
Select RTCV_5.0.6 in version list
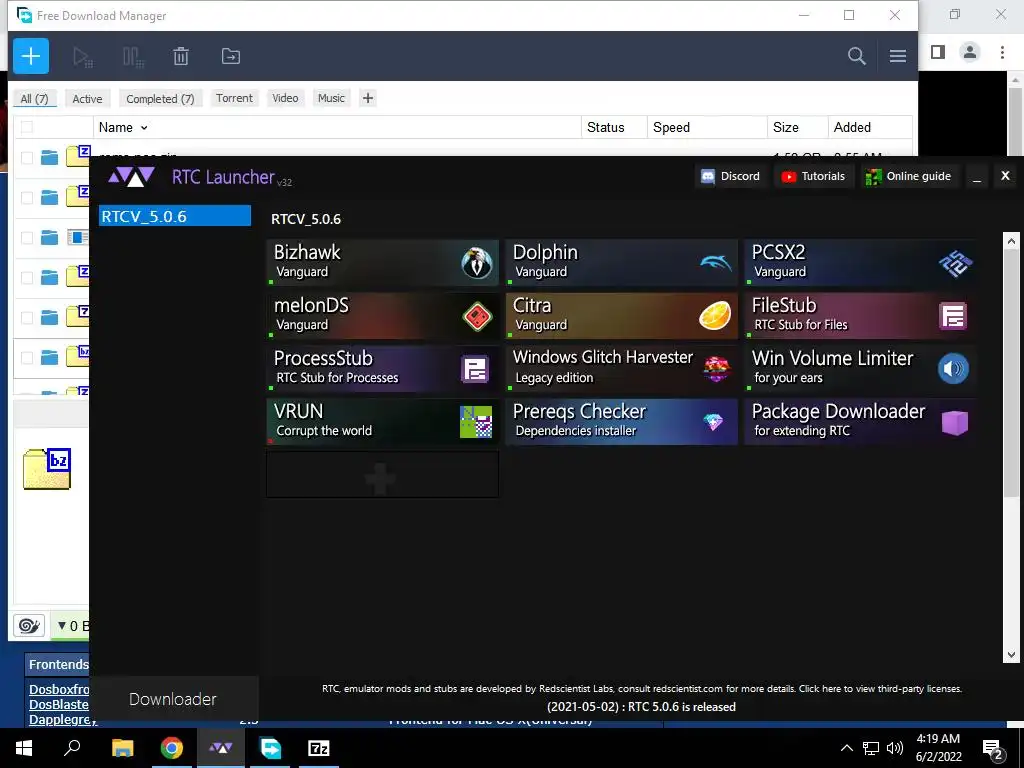point(174,216)
